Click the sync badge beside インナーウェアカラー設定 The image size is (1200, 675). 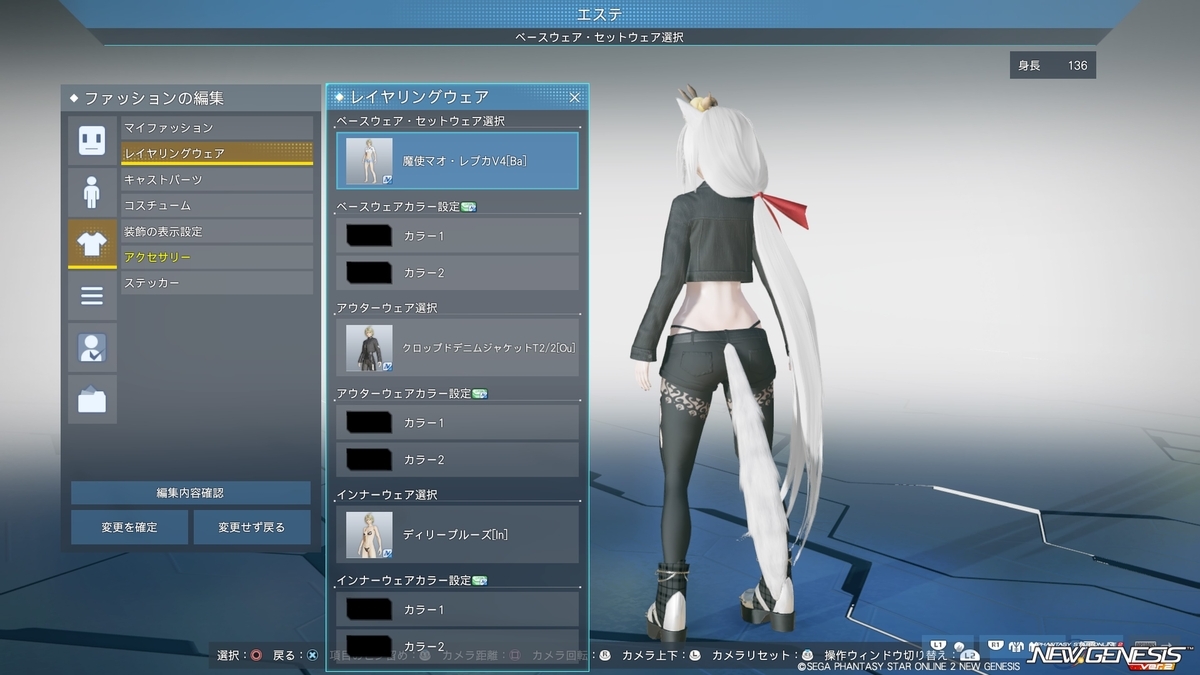[x=479, y=580]
